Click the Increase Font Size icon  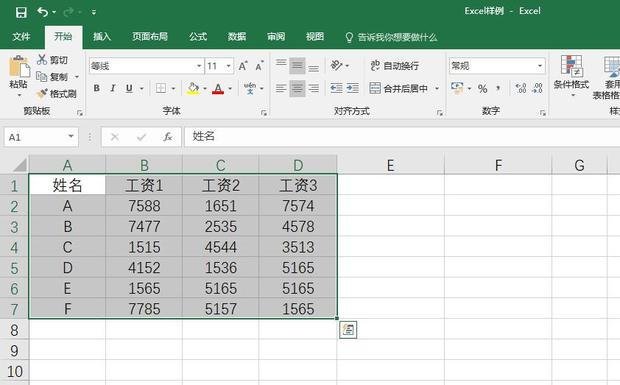243,66
